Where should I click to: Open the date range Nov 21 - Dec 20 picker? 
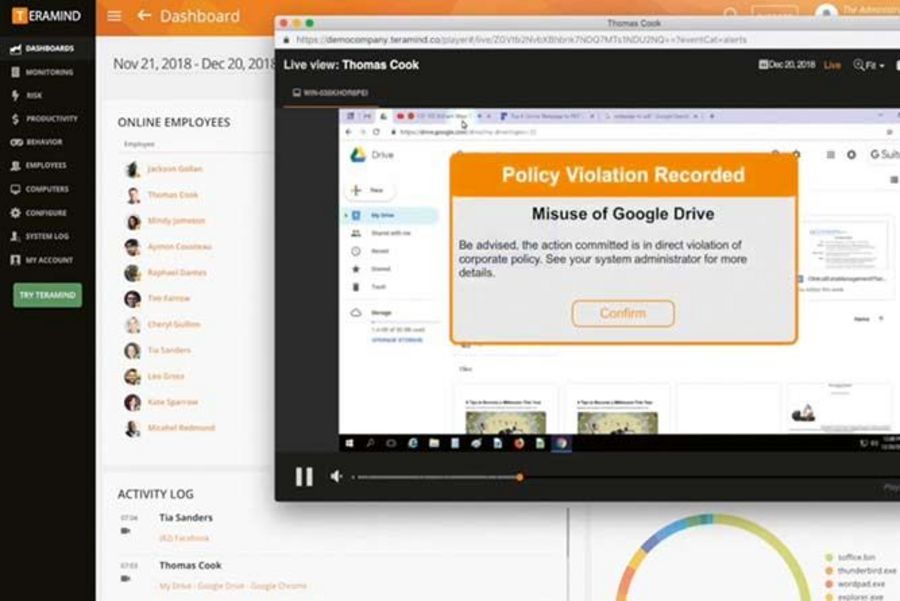click(x=193, y=64)
